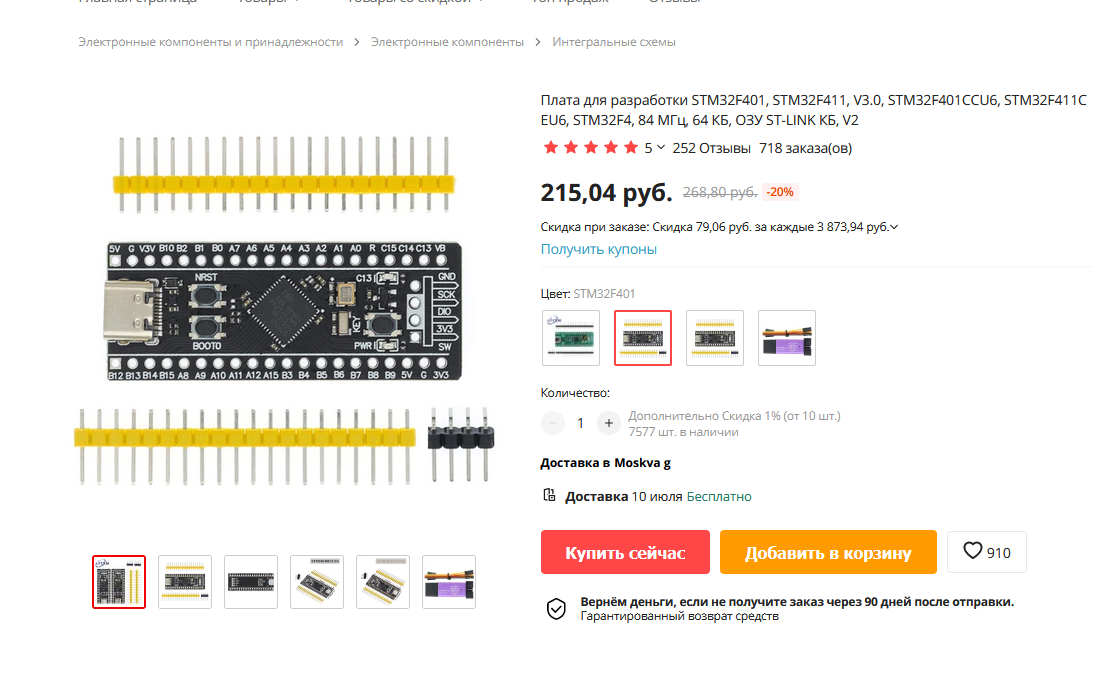
Task: View the last thumbnail with purple ST-LINK
Action: (x=449, y=582)
